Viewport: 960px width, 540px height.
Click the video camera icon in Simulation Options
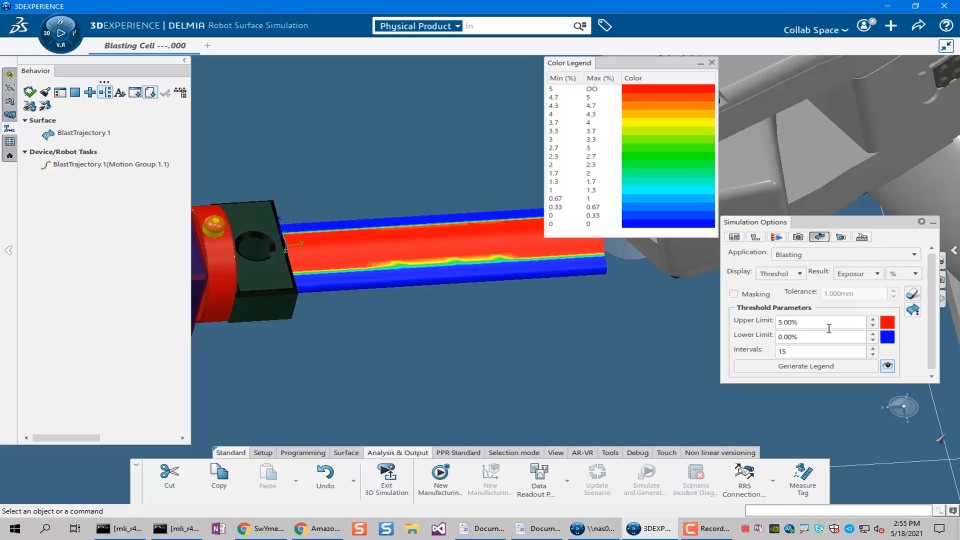[x=841, y=237]
